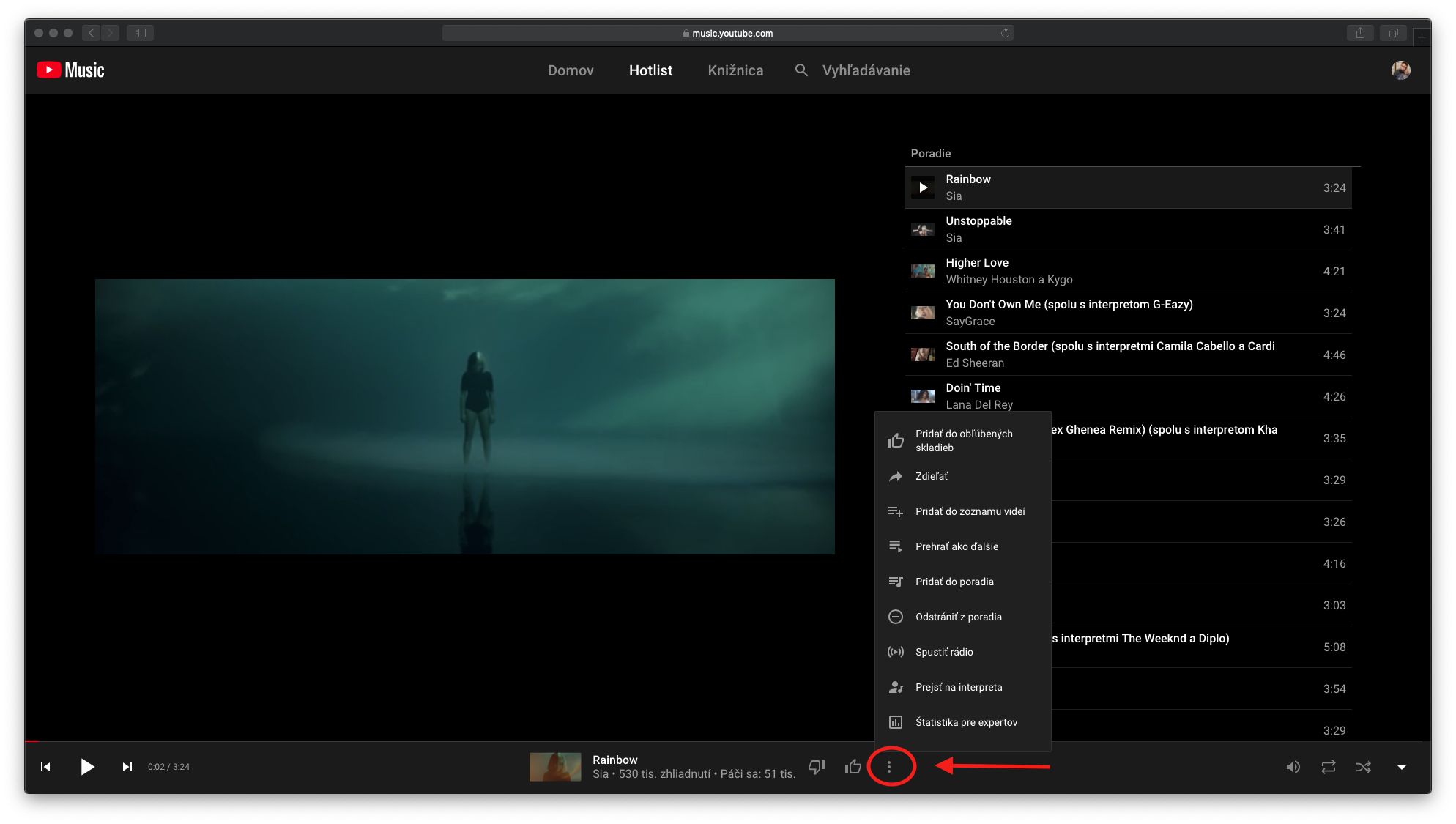Image resolution: width=1456 pixels, height=824 pixels.
Task: Click the Rainbow title in player bar
Action: (x=614, y=760)
